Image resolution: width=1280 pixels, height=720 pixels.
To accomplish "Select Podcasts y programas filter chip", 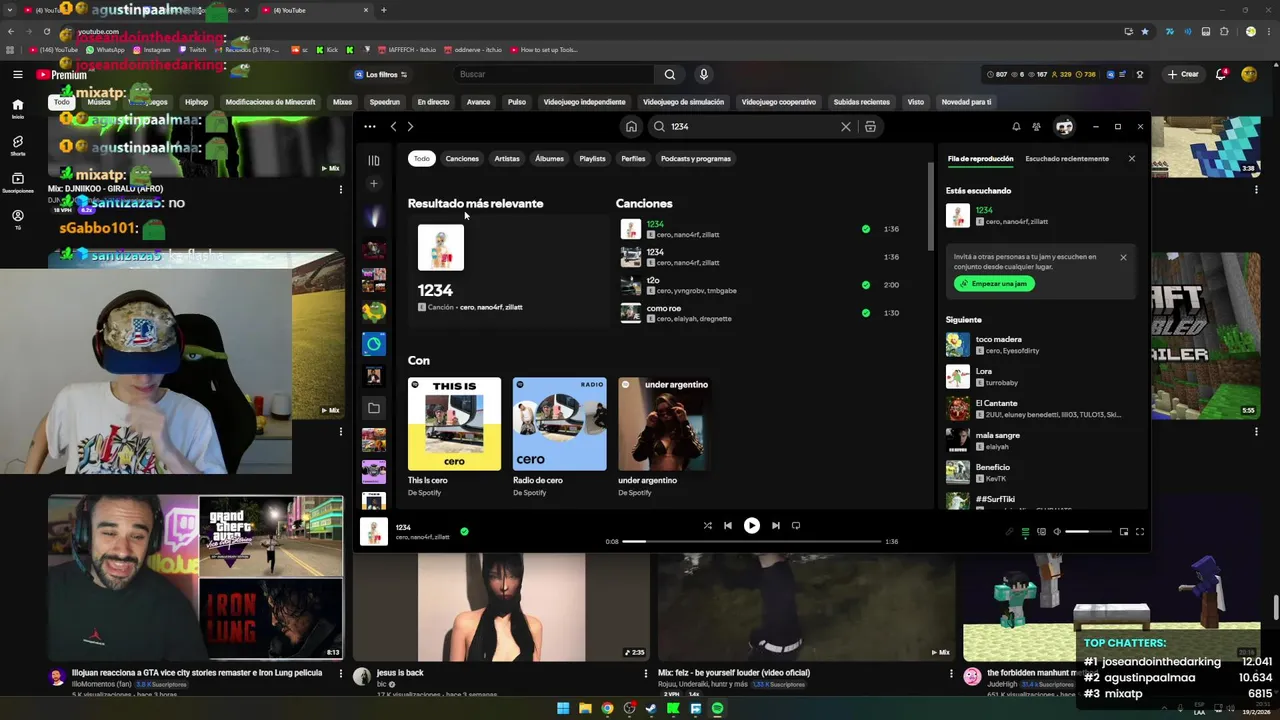I will click(696, 158).
